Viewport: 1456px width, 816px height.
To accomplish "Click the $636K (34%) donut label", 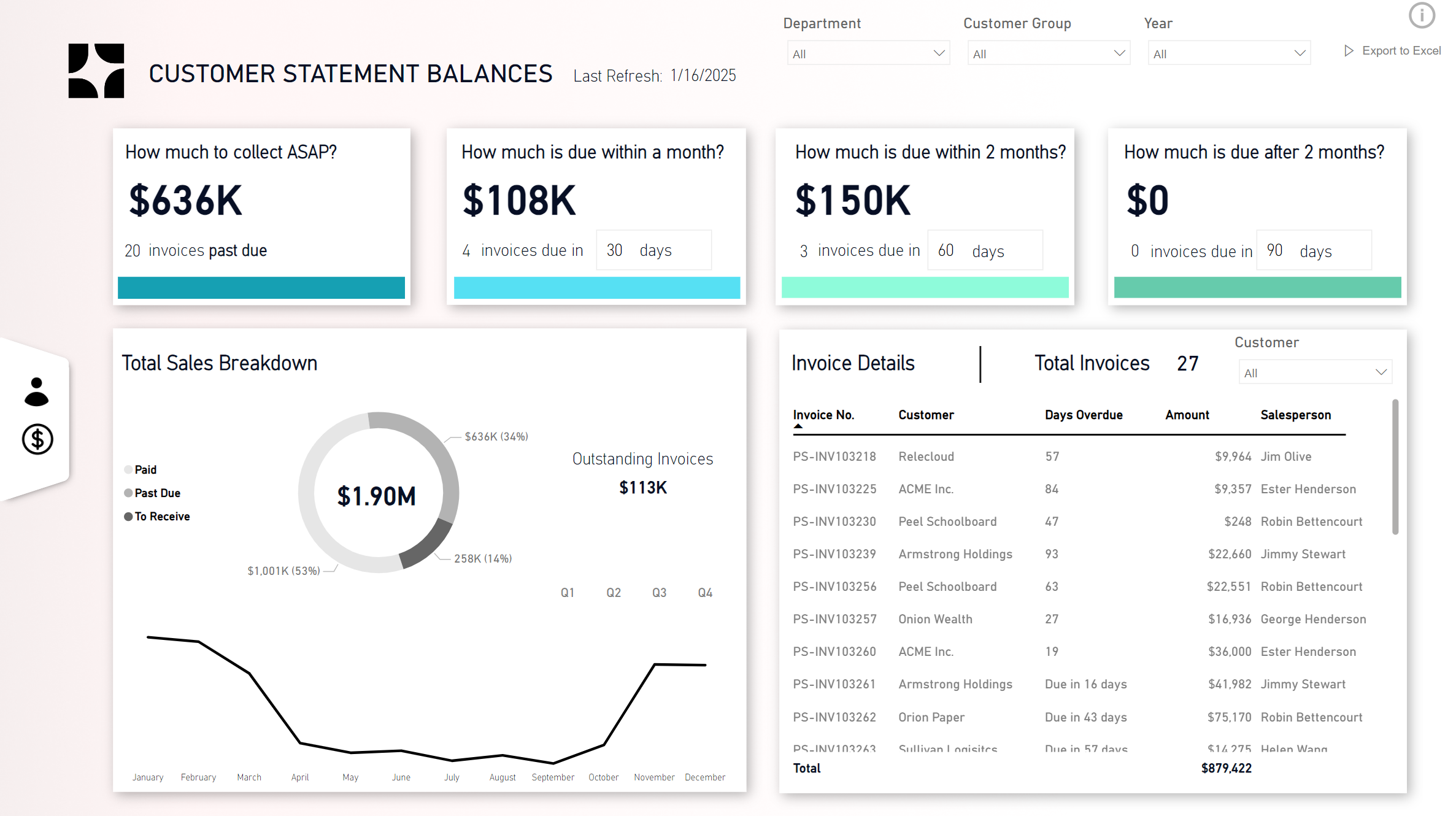I will pyautogui.click(x=496, y=436).
